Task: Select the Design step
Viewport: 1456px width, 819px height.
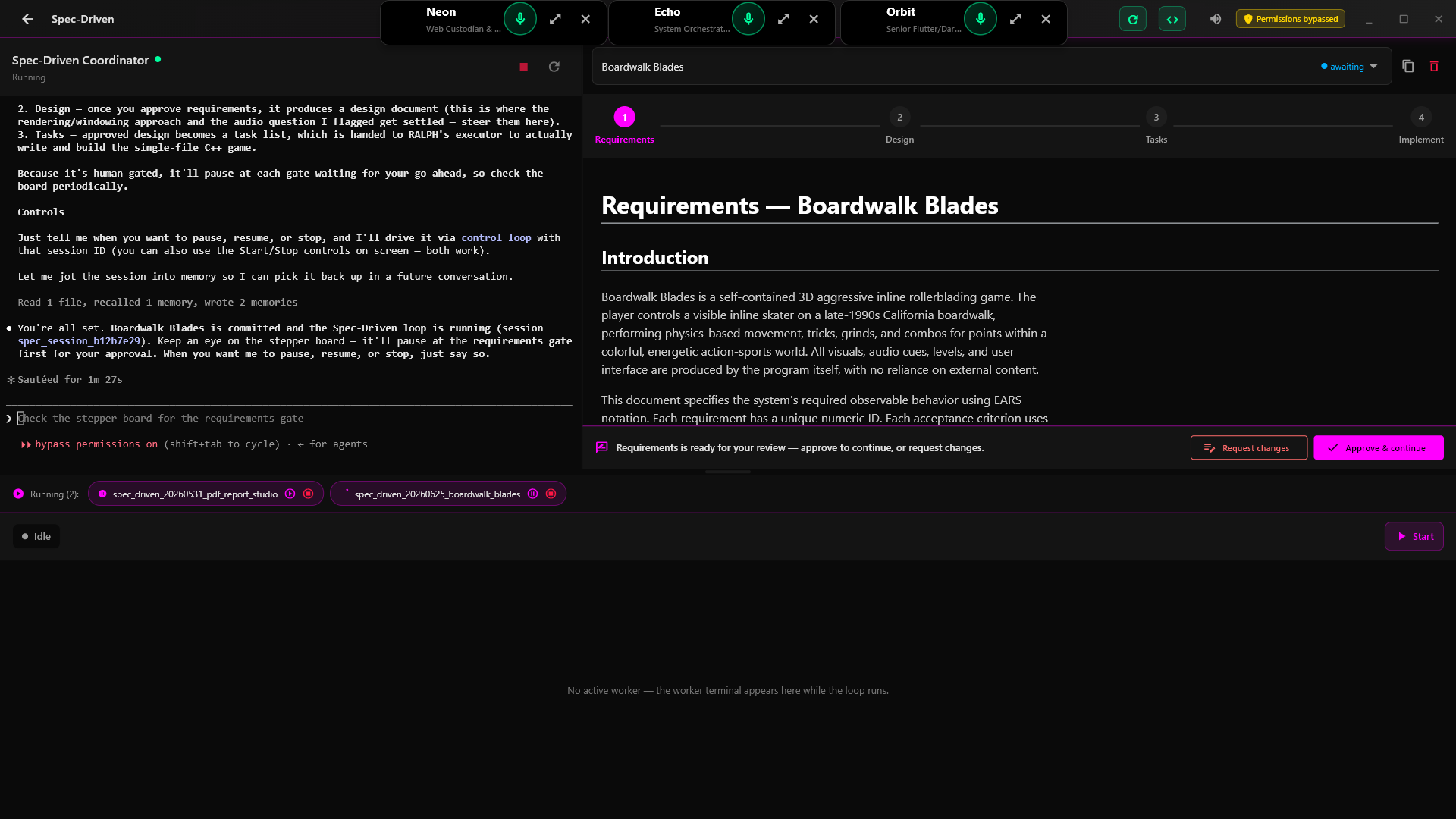Action: [899, 126]
